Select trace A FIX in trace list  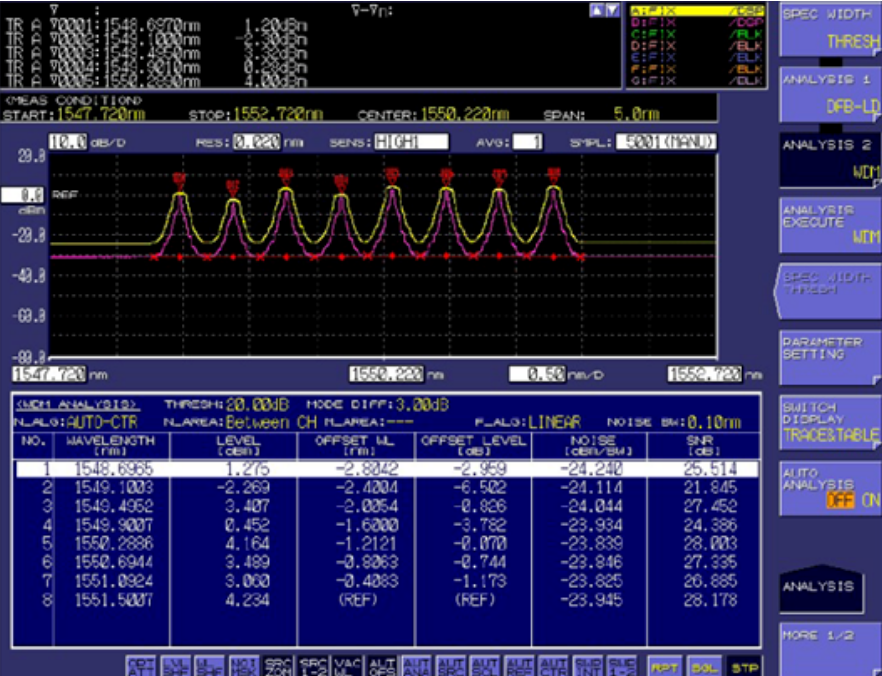tap(698, 10)
